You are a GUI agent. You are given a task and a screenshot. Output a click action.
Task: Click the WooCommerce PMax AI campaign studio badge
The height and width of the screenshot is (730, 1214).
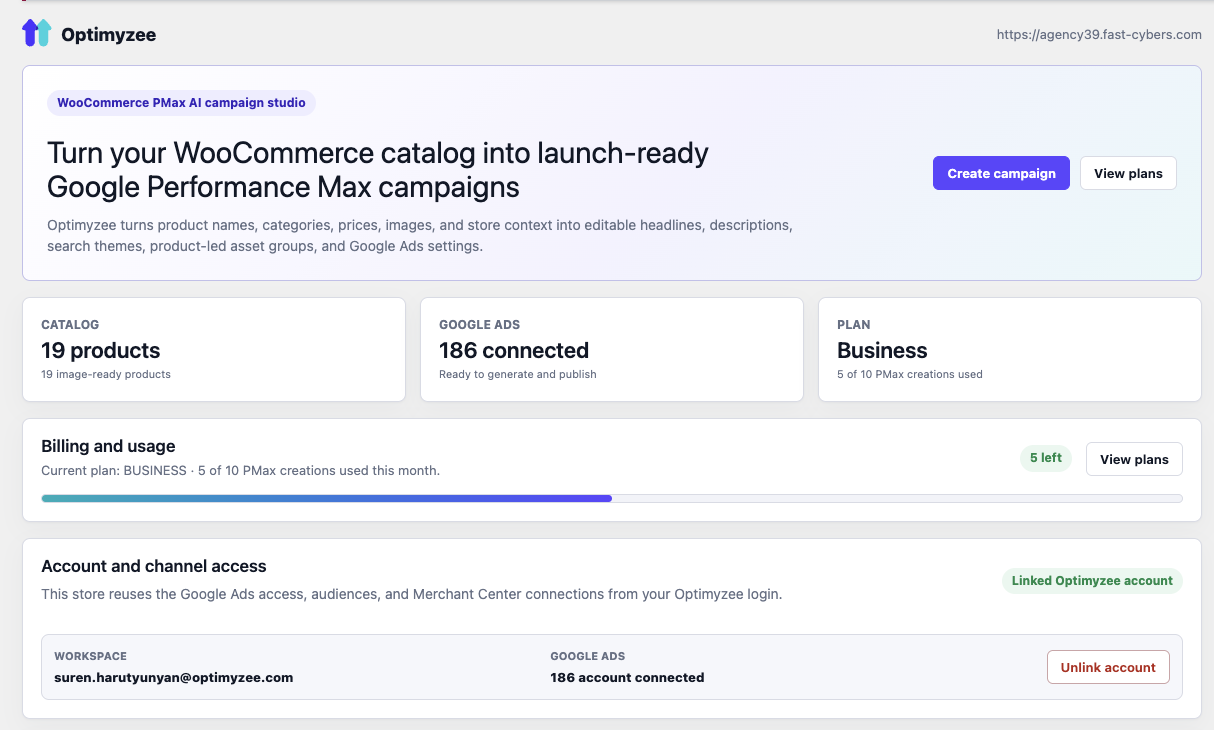tap(181, 102)
